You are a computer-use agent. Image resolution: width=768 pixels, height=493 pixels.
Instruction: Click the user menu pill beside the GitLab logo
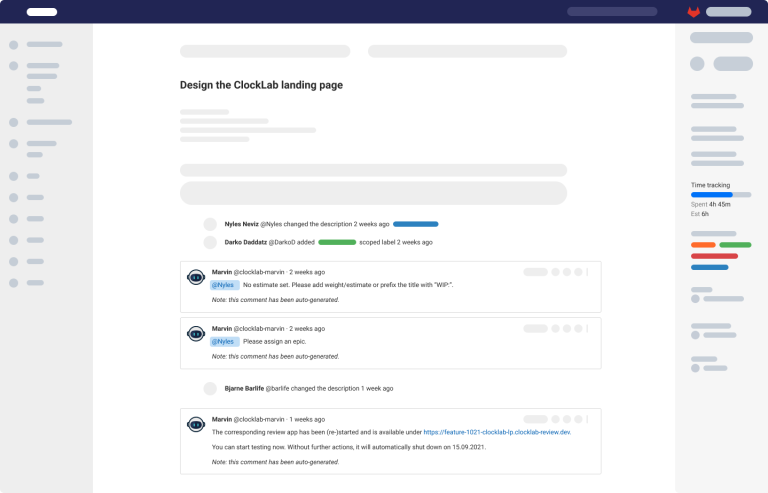pos(729,12)
